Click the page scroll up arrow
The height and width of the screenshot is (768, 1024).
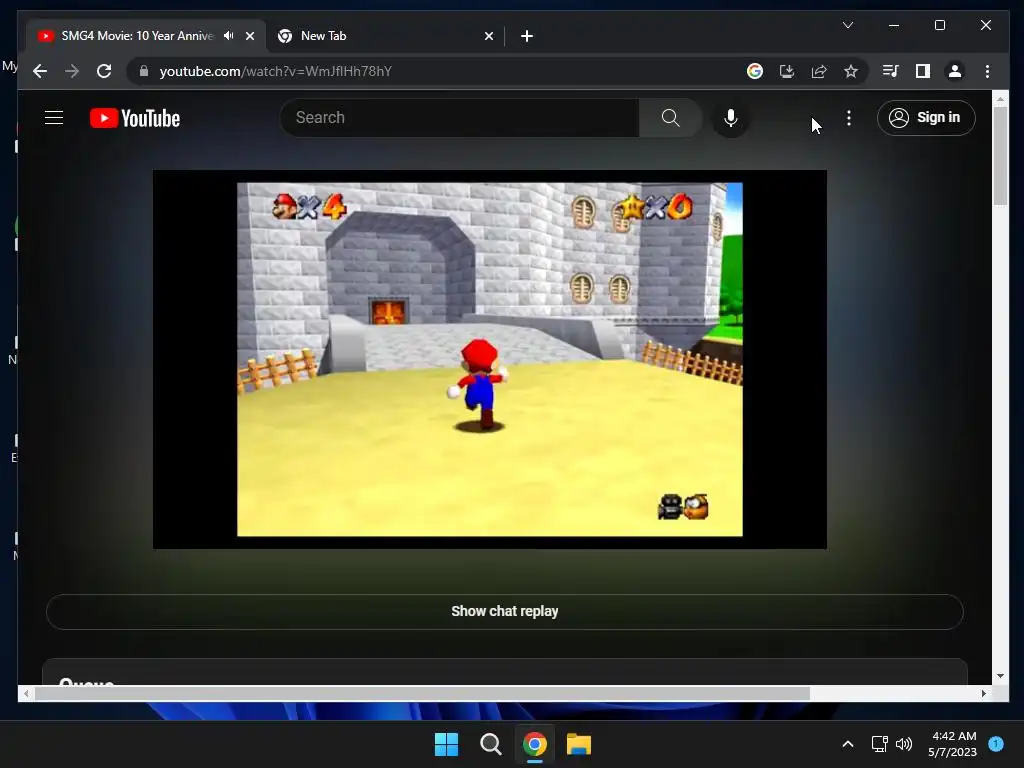click(1000, 99)
